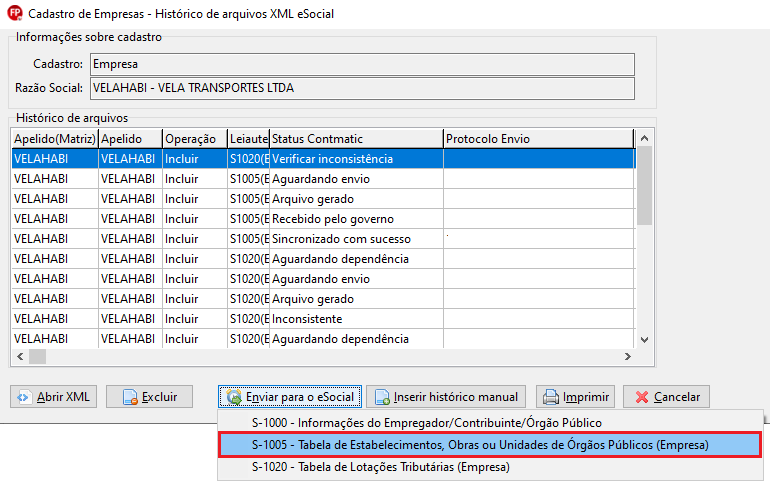Click Incluir cell in Recebido pelo governo row

(x=195, y=219)
